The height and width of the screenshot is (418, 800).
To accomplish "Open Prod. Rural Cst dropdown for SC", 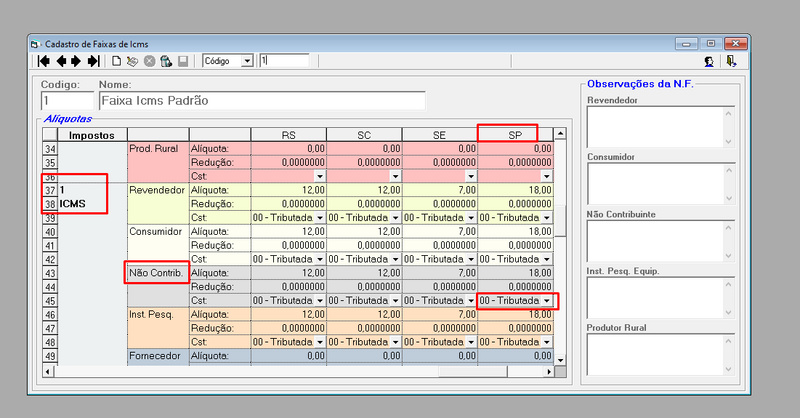I will click(x=395, y=177).
